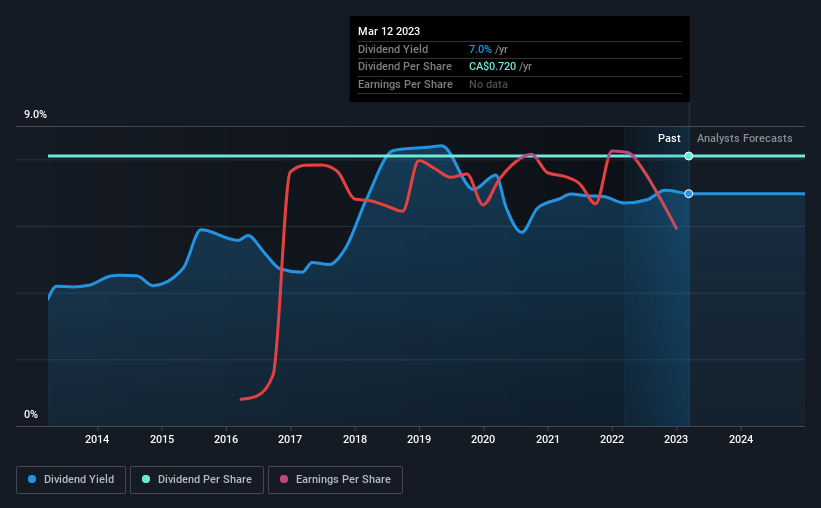The image size is (821, 508).
Task: Click the 'Past' label on chart
Action: coord(669,138)
